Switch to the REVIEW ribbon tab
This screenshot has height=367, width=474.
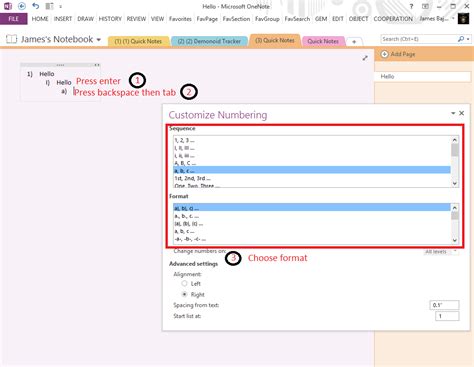point(136,19)
